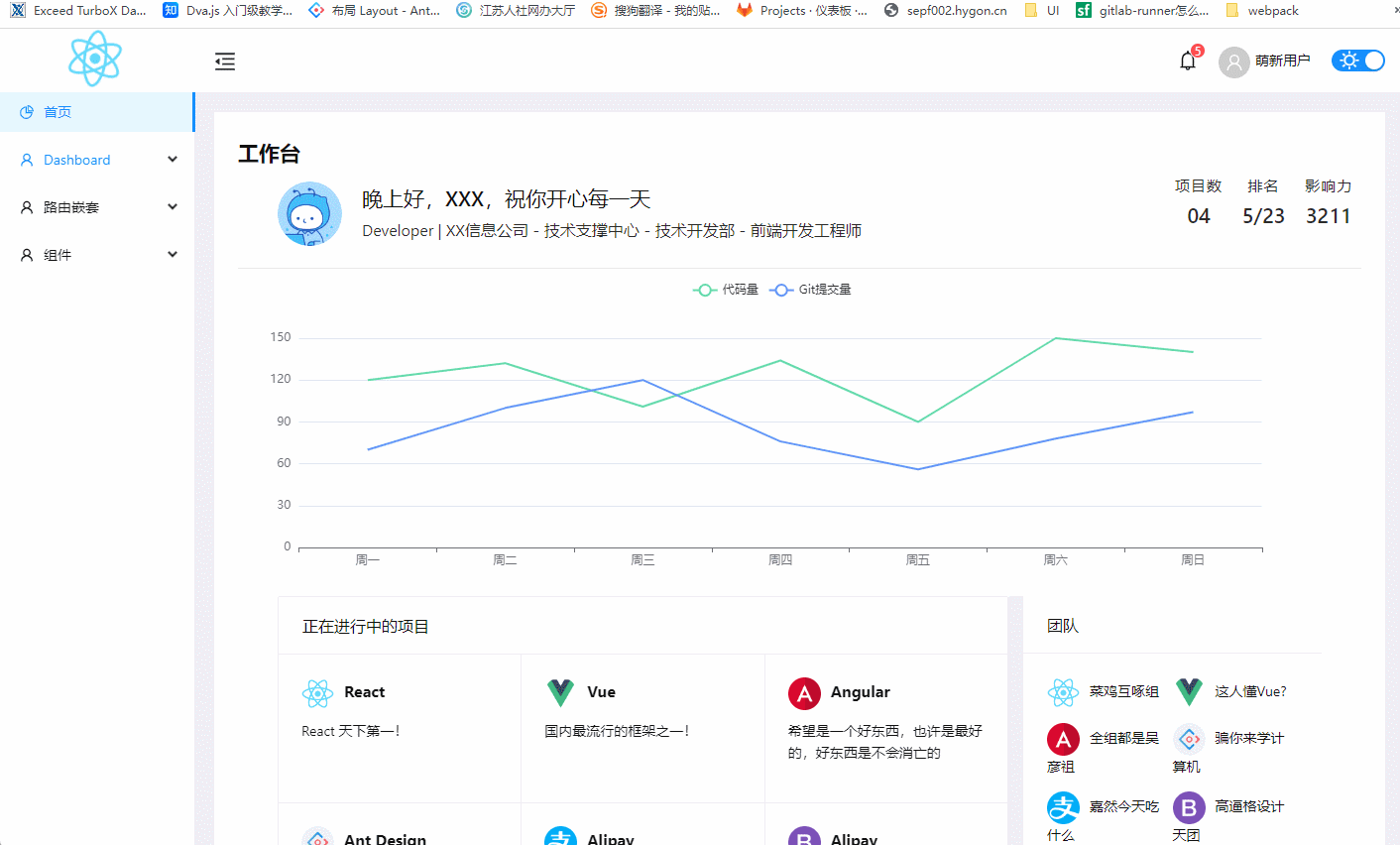Open the GitLab Projects 仪表板 bookmark

click(802, 11)
